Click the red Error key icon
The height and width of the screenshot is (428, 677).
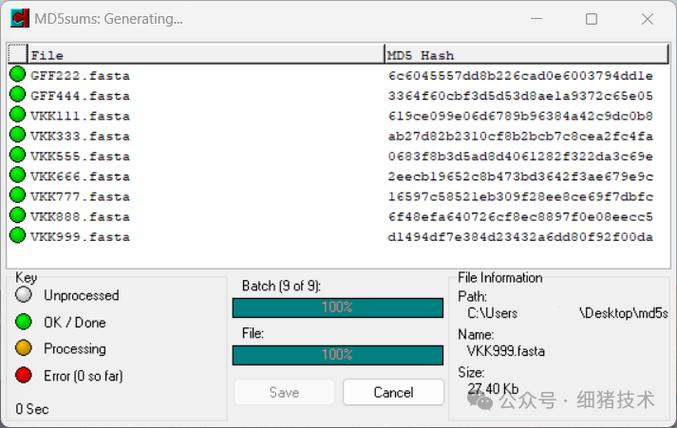pyautogui.click(x=23, y=375)
